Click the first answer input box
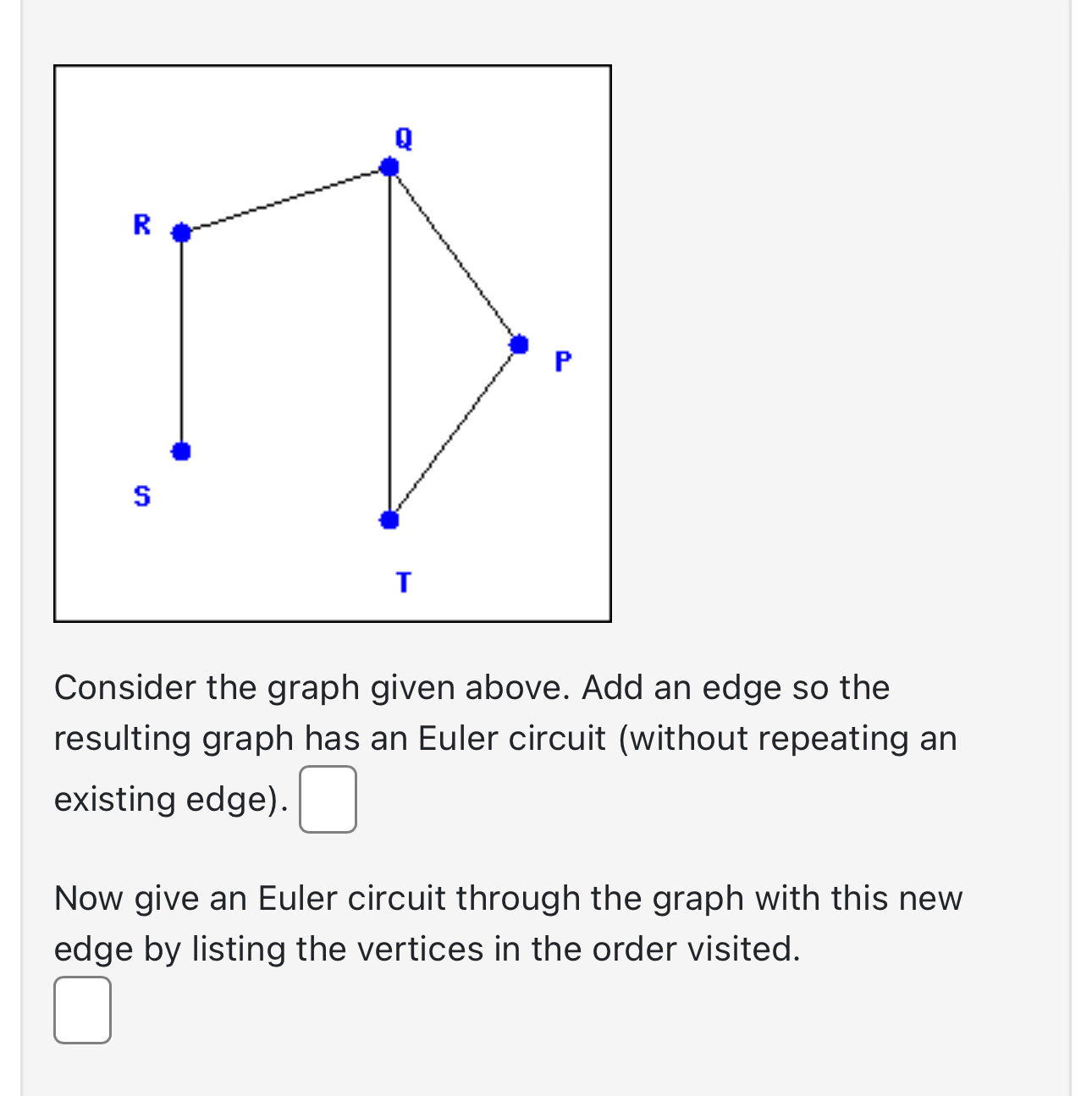 tap(327, 799)
